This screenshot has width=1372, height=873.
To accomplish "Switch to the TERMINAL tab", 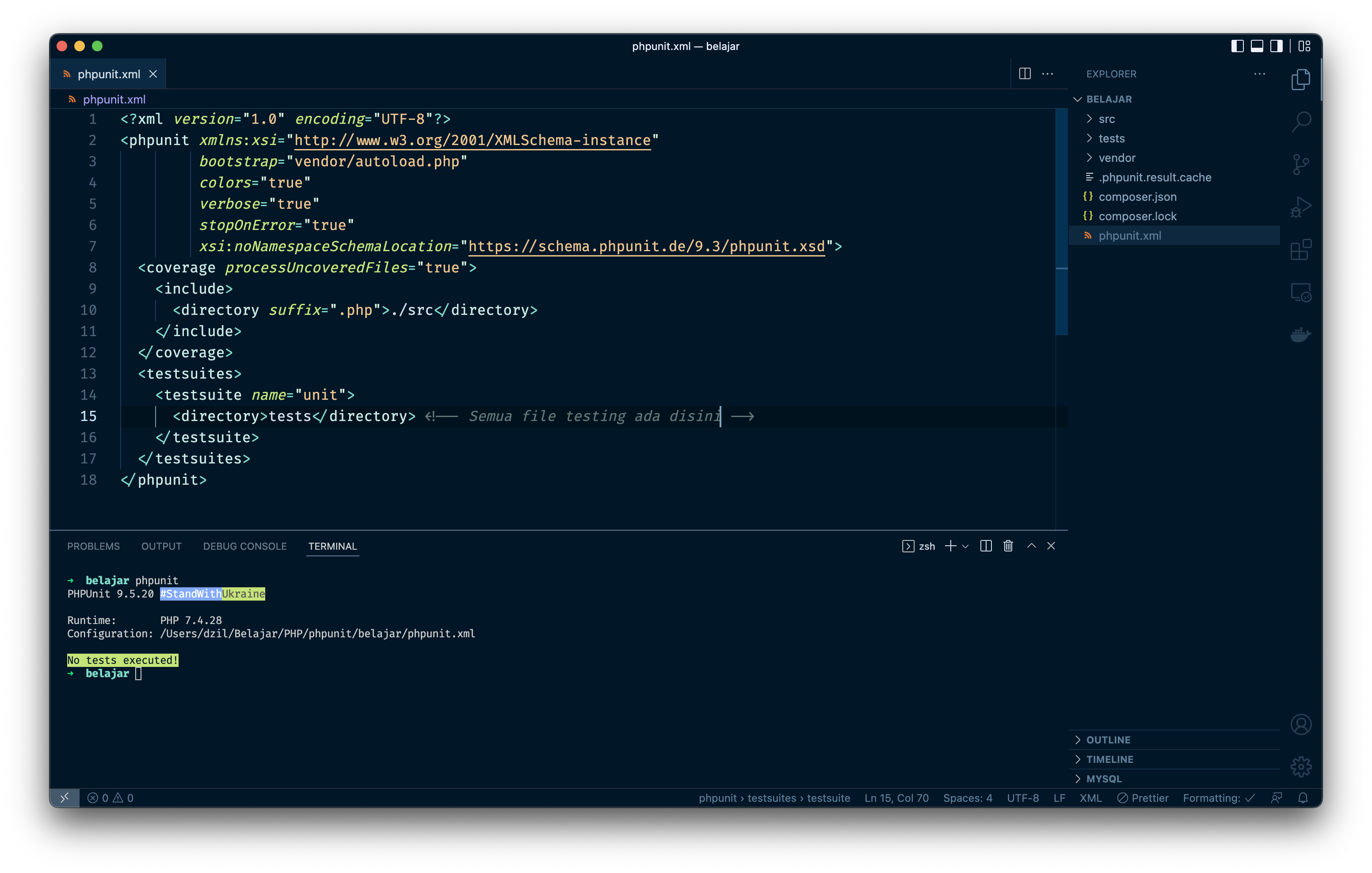I will 333,546.
